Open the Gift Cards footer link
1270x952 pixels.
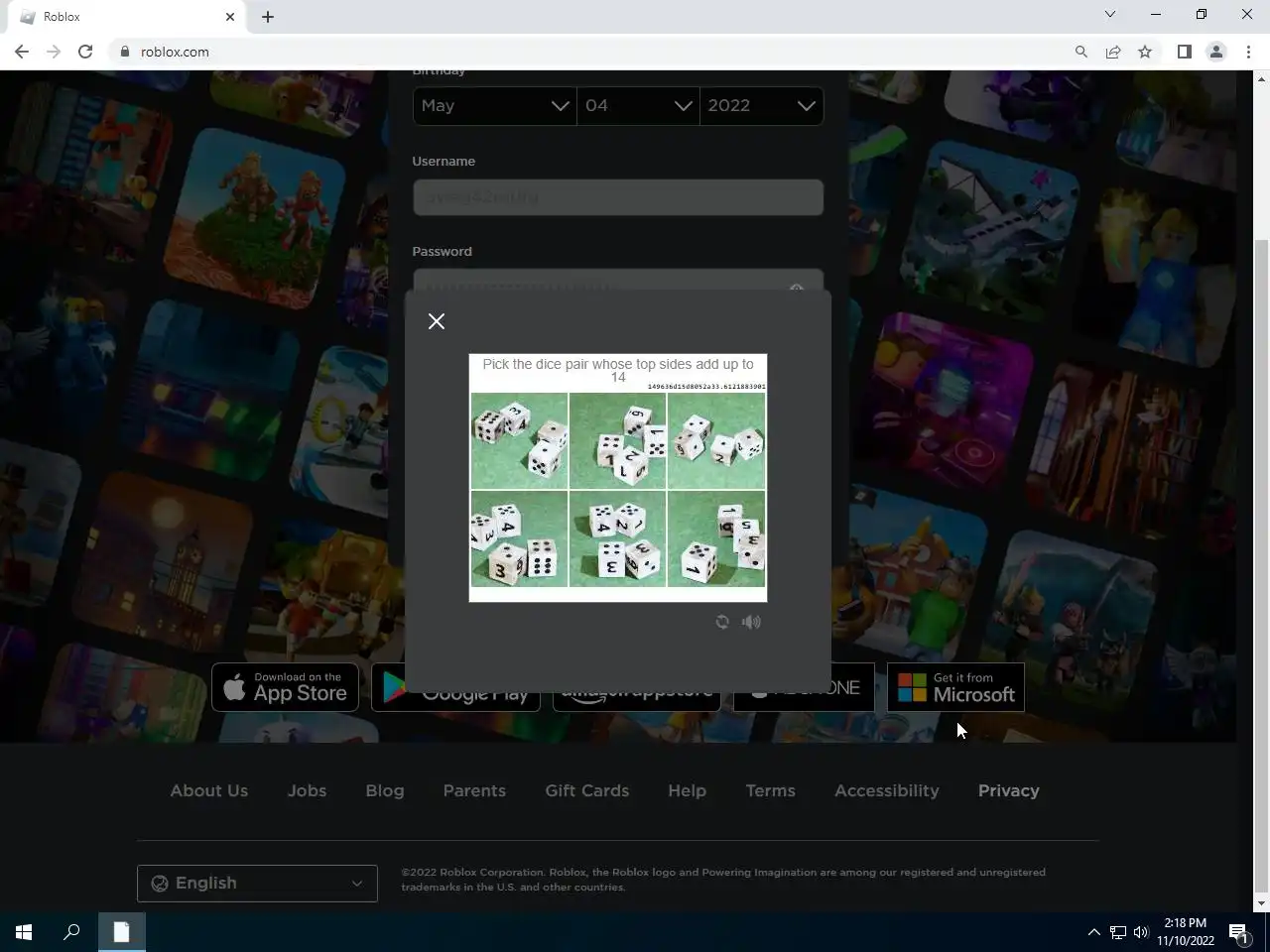coord(587,790)
